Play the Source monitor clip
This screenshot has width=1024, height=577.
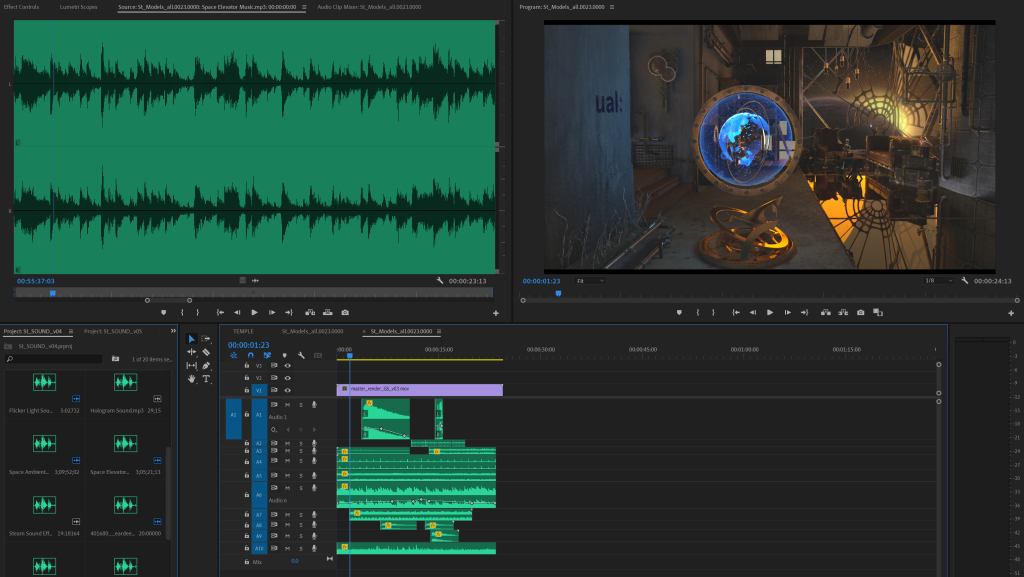click(255, 313)
